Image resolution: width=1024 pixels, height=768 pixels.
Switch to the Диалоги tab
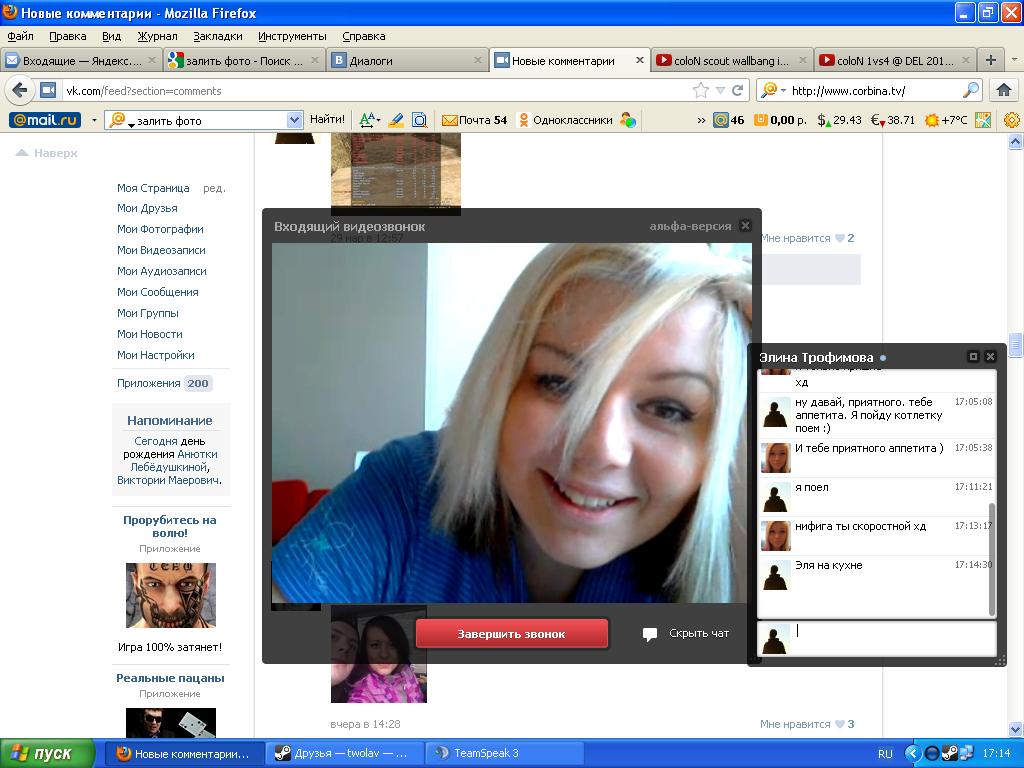click(x=406, y=61)
